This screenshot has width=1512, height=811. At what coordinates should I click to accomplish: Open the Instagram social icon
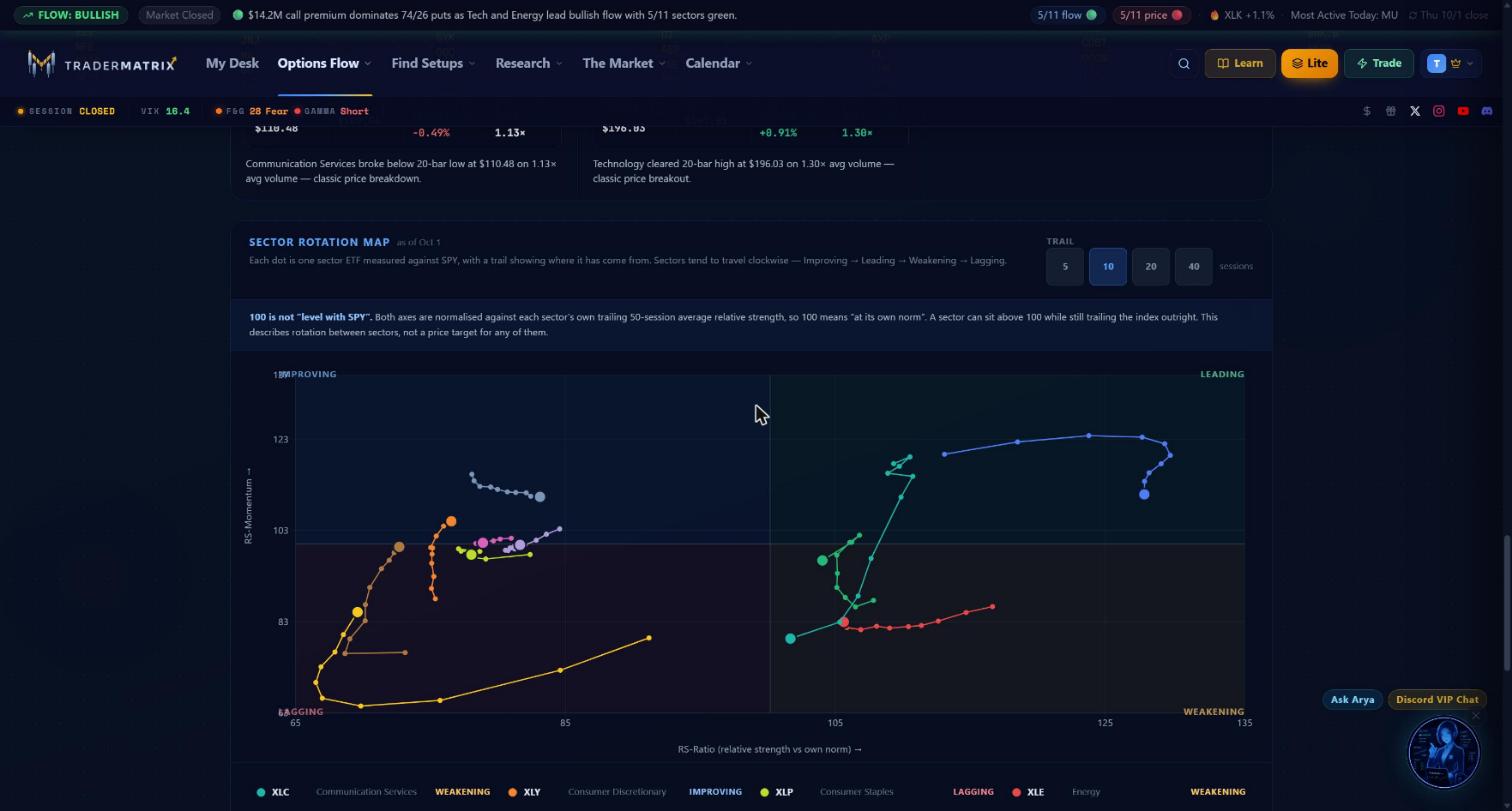[1439, 111]
